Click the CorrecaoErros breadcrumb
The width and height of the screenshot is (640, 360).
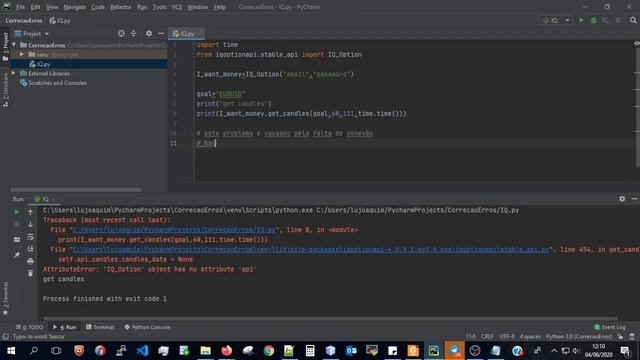[x=24, y=20]
